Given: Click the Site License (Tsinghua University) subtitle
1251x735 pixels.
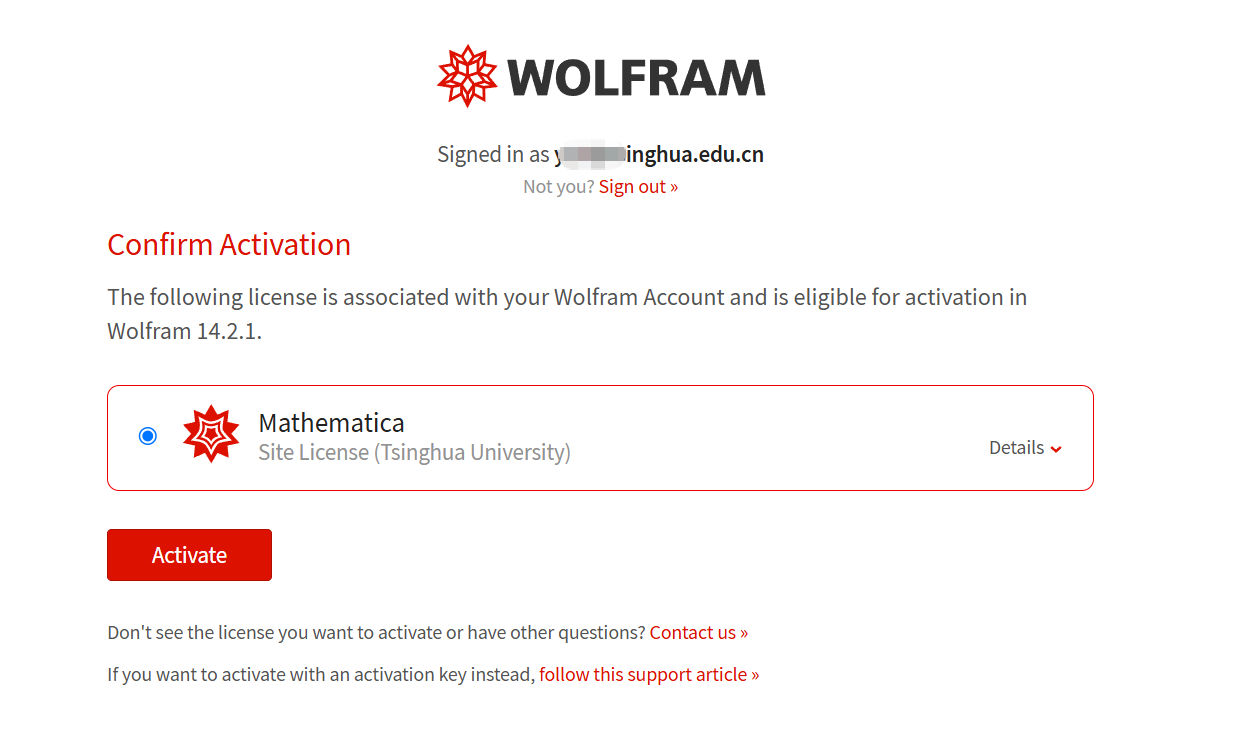Looking at the screenshot, I should coord(414,453).
